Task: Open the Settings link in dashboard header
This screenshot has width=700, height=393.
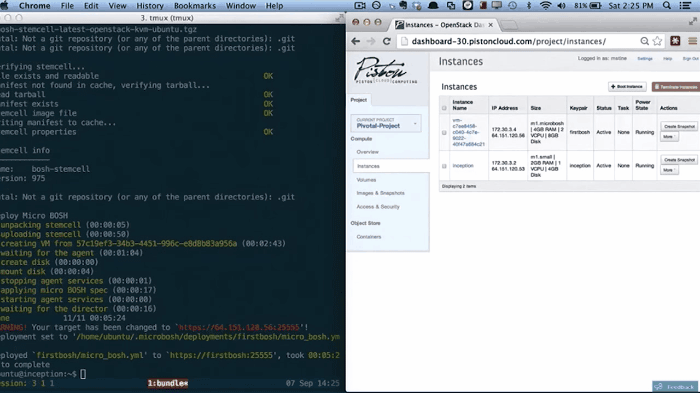Action: click(x=645, y=59)
